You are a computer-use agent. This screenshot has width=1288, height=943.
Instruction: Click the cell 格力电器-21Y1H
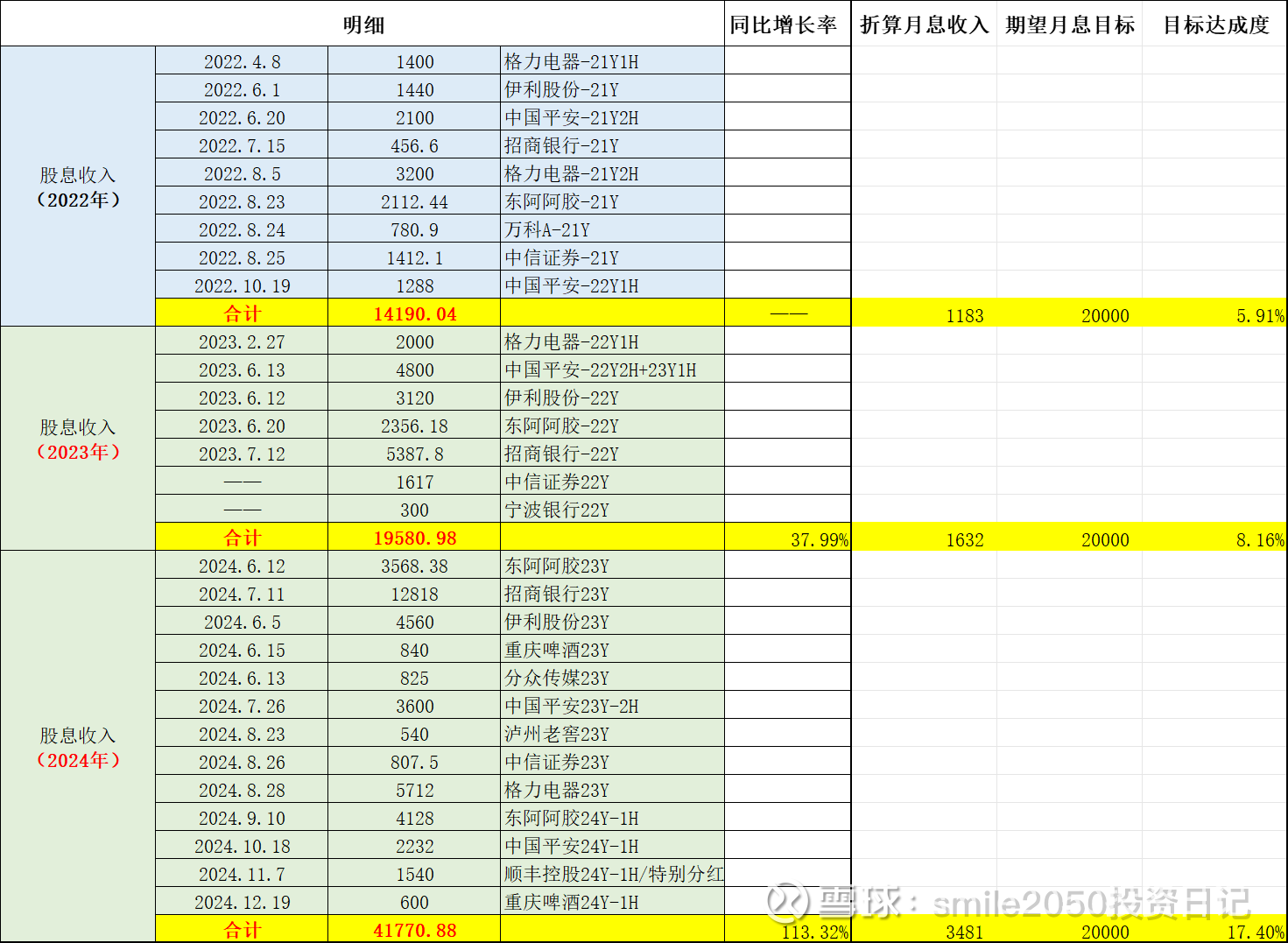tap(612, 61)
